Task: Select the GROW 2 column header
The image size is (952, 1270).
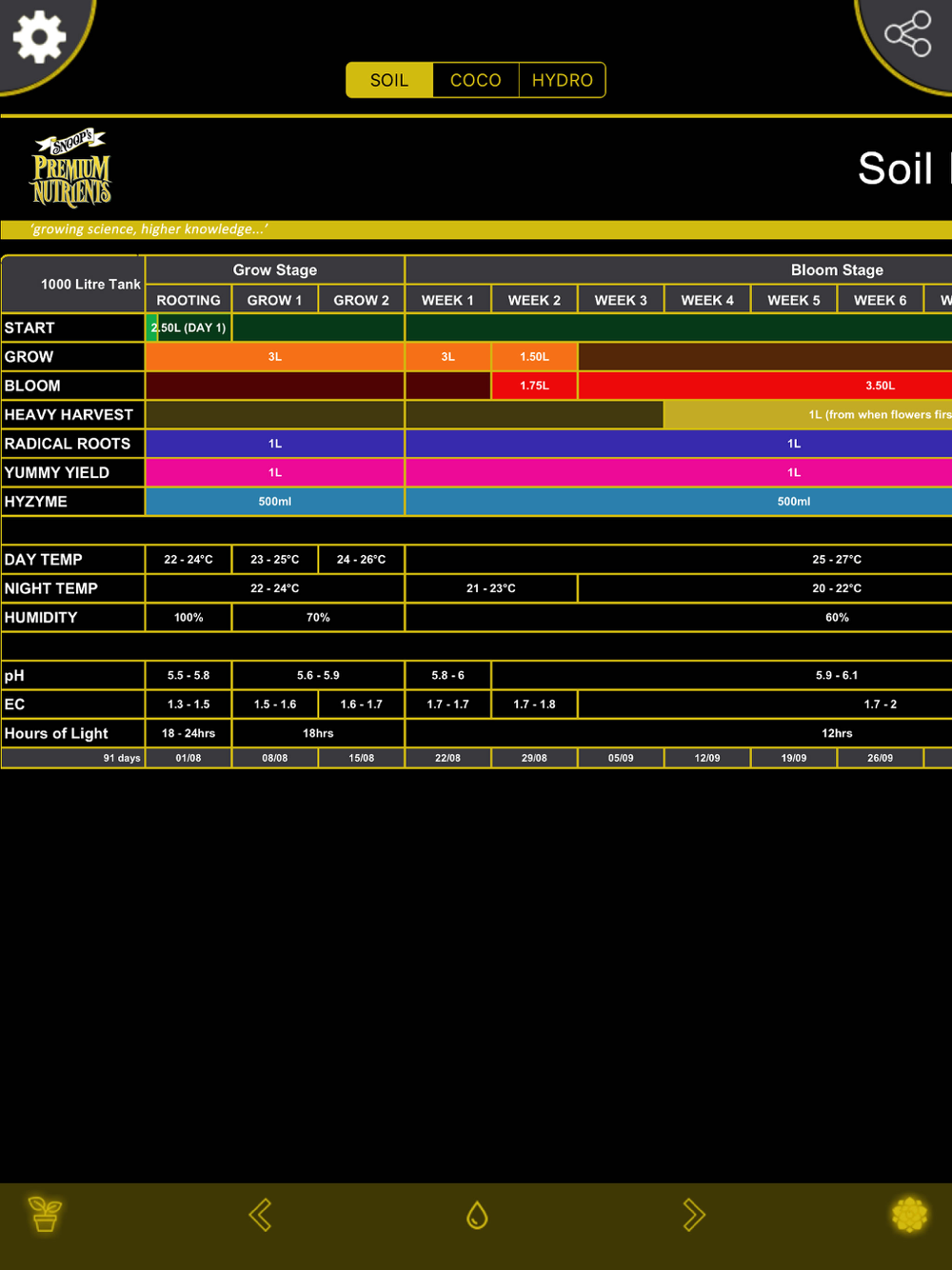Action: [x=362, y=300]
